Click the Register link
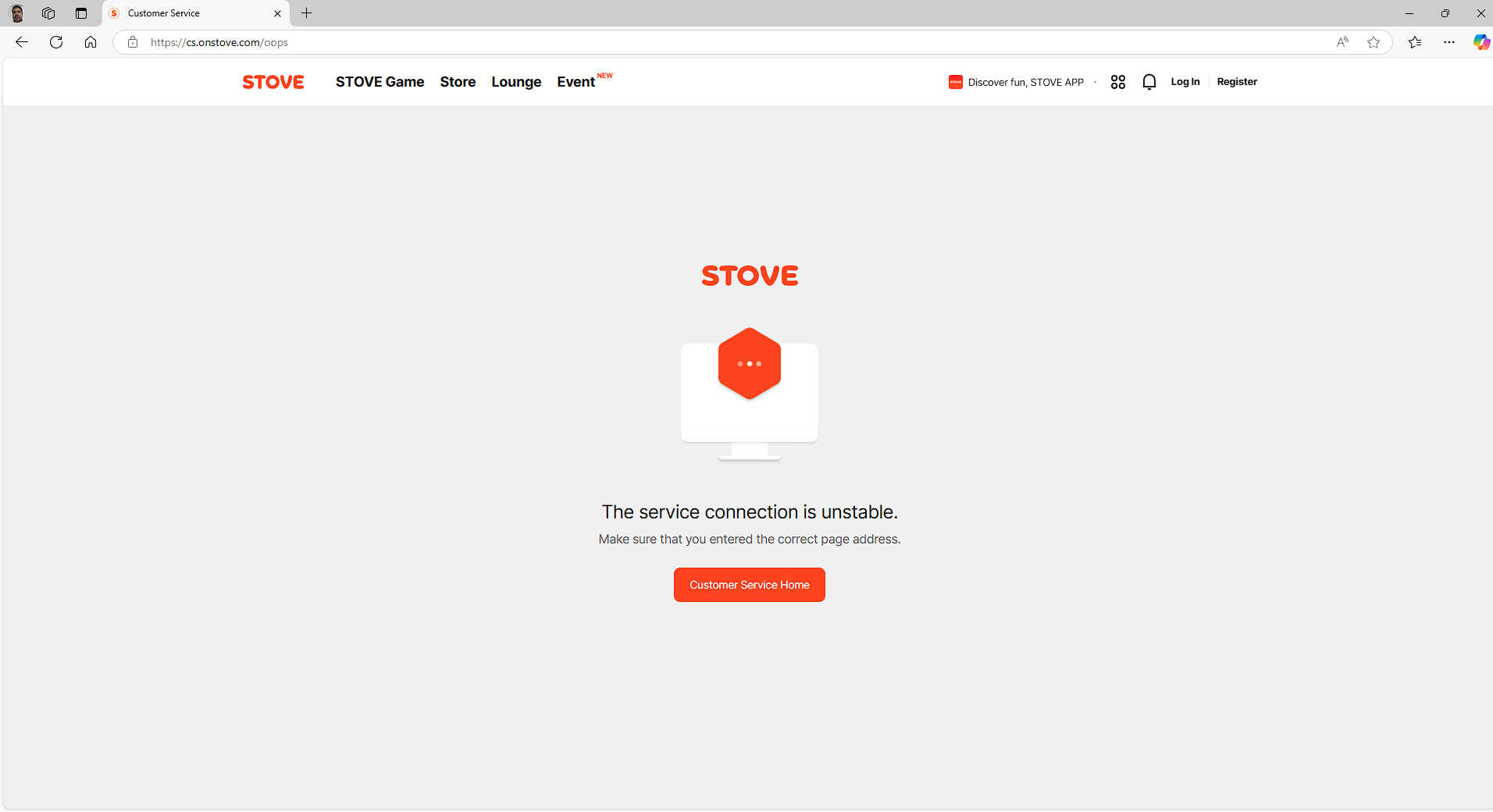The width and height of the screenshot is (1493, 812). 1237,82
